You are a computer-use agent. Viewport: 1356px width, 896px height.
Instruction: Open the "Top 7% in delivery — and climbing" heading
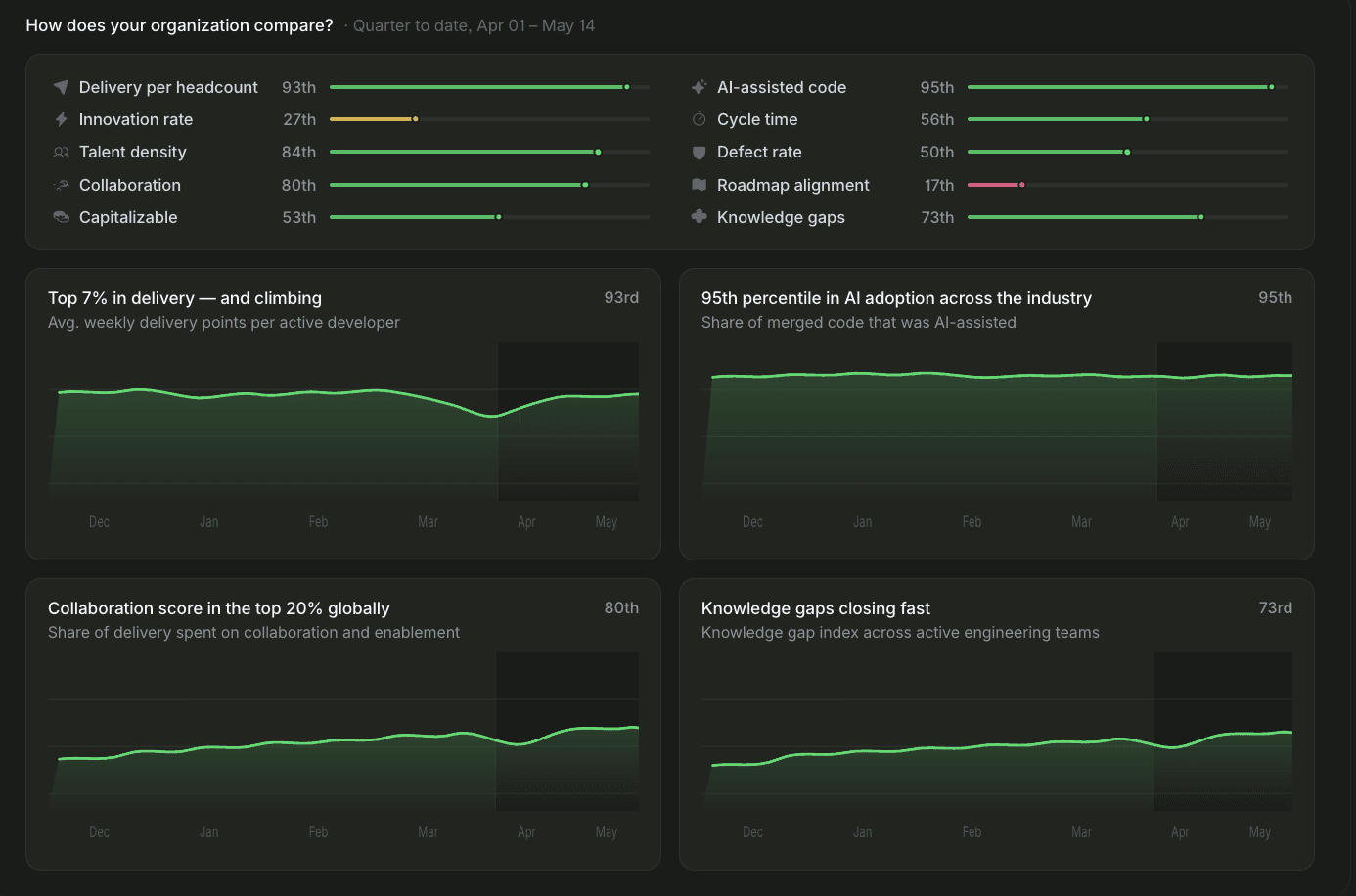[x=185, y=298]
